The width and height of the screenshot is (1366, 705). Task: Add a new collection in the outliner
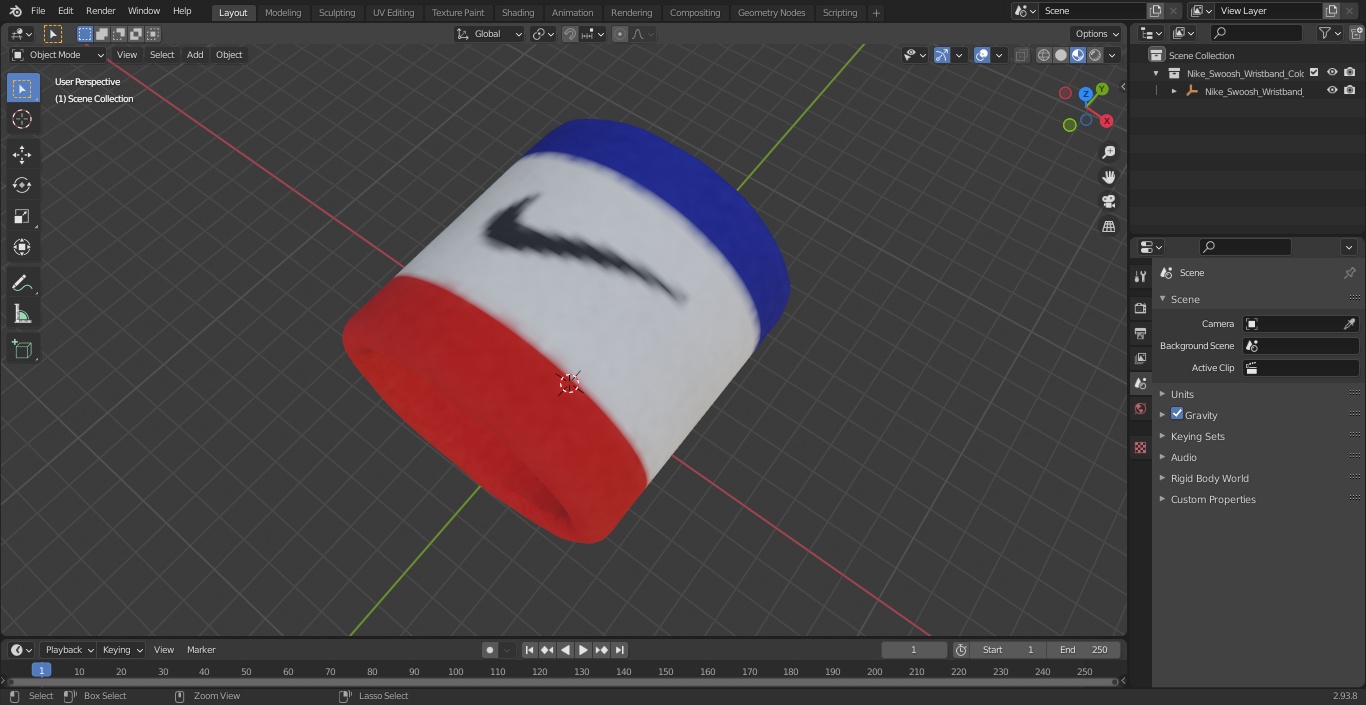click(x=1354, y=33)
